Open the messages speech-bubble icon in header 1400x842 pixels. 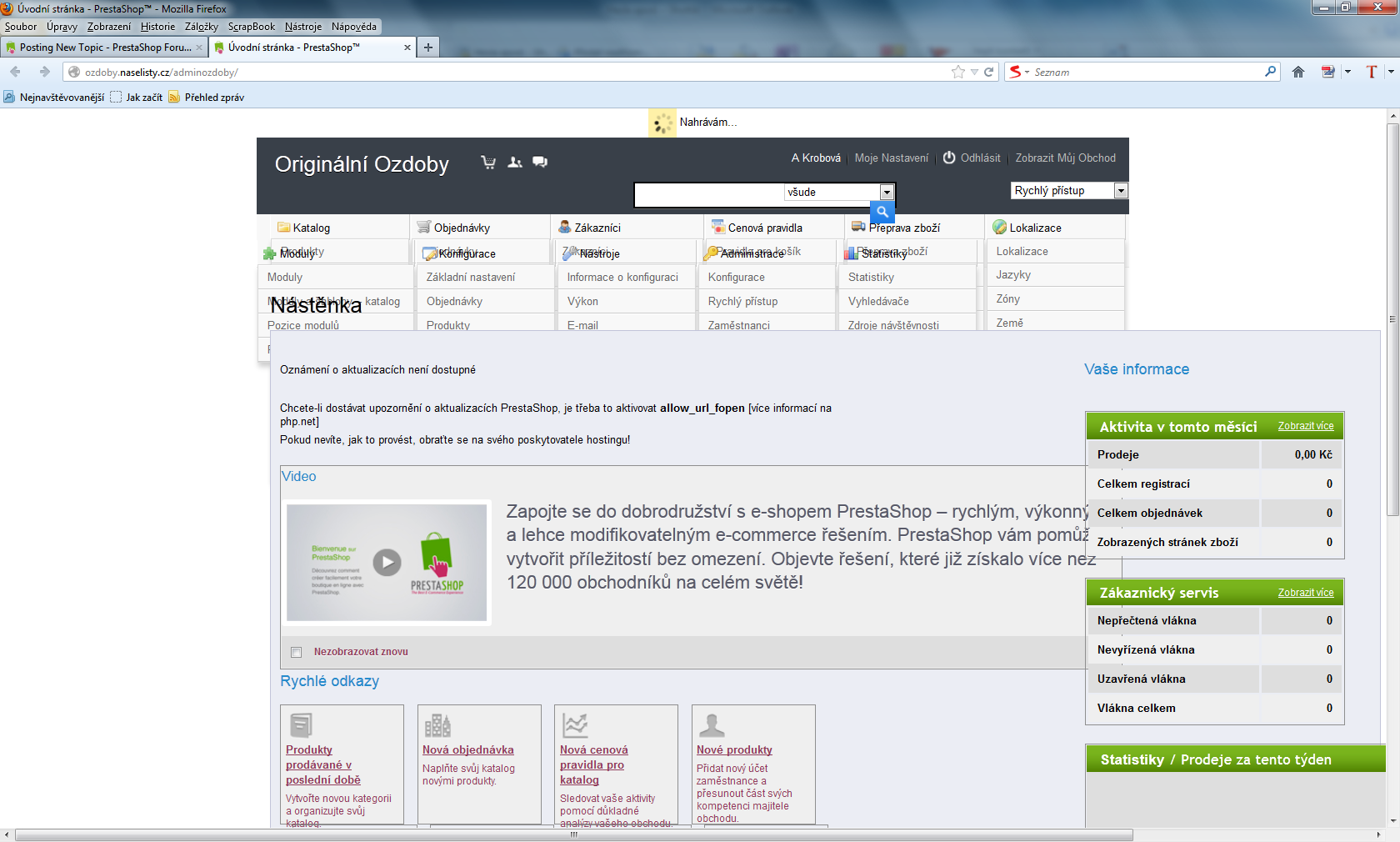[540, 162]
